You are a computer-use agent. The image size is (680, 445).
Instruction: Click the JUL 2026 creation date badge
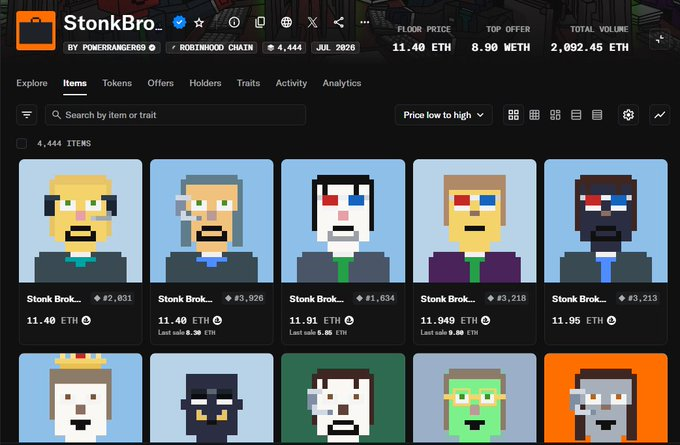tap(336, 48)
